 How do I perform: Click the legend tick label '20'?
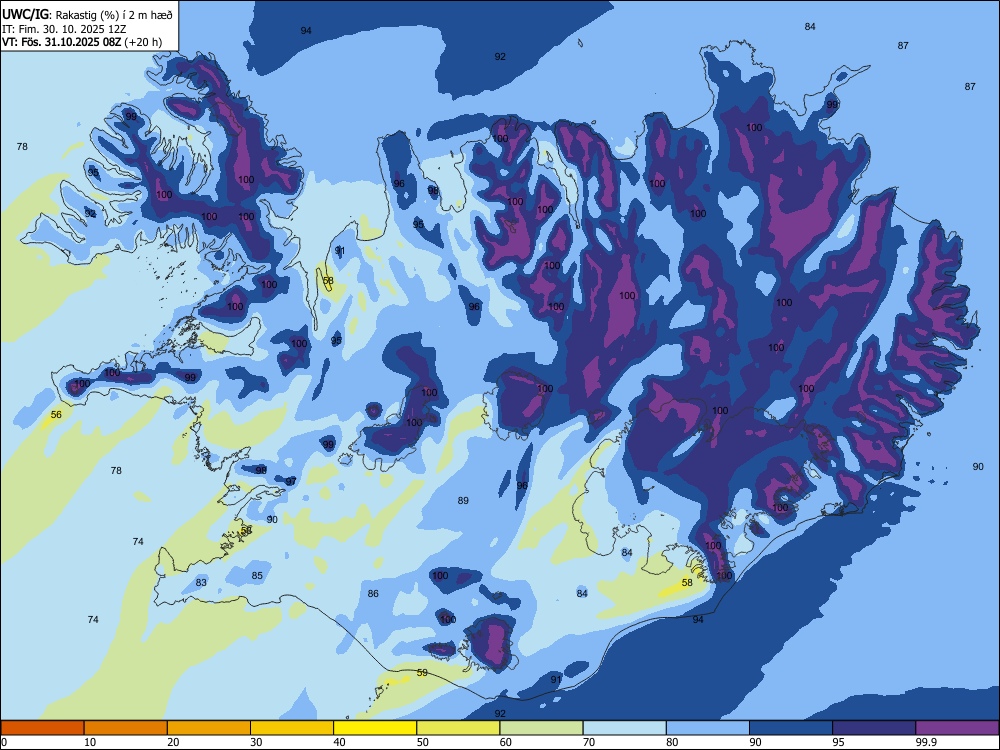(x=173, y=742)
